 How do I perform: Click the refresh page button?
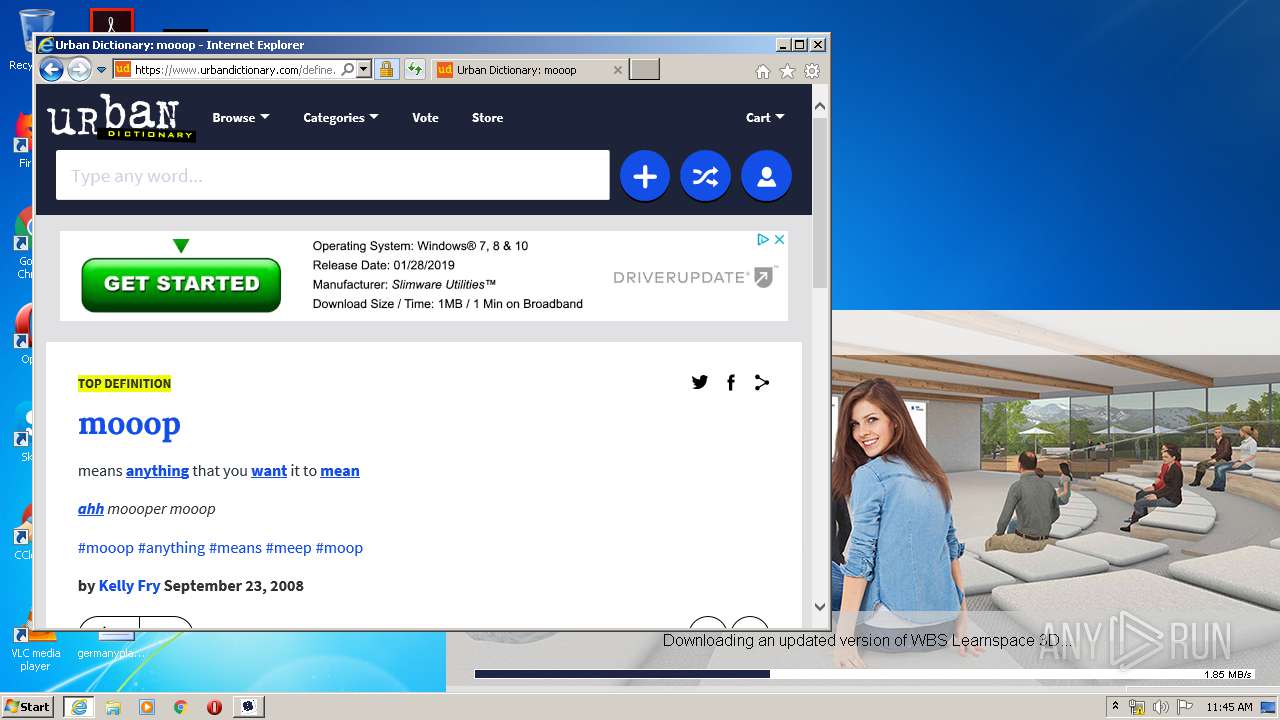[x=415, y=70]
